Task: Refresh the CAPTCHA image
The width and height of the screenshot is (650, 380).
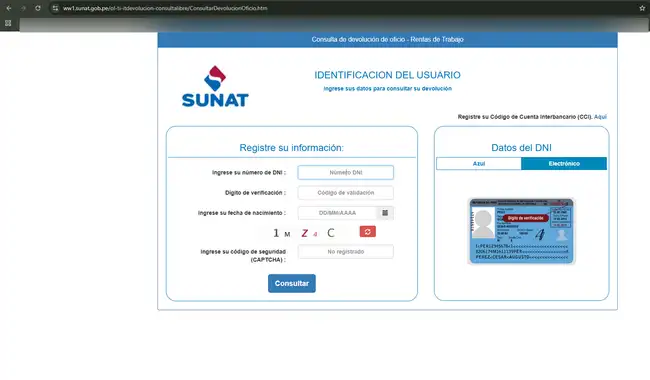Action: click(368, 232)
